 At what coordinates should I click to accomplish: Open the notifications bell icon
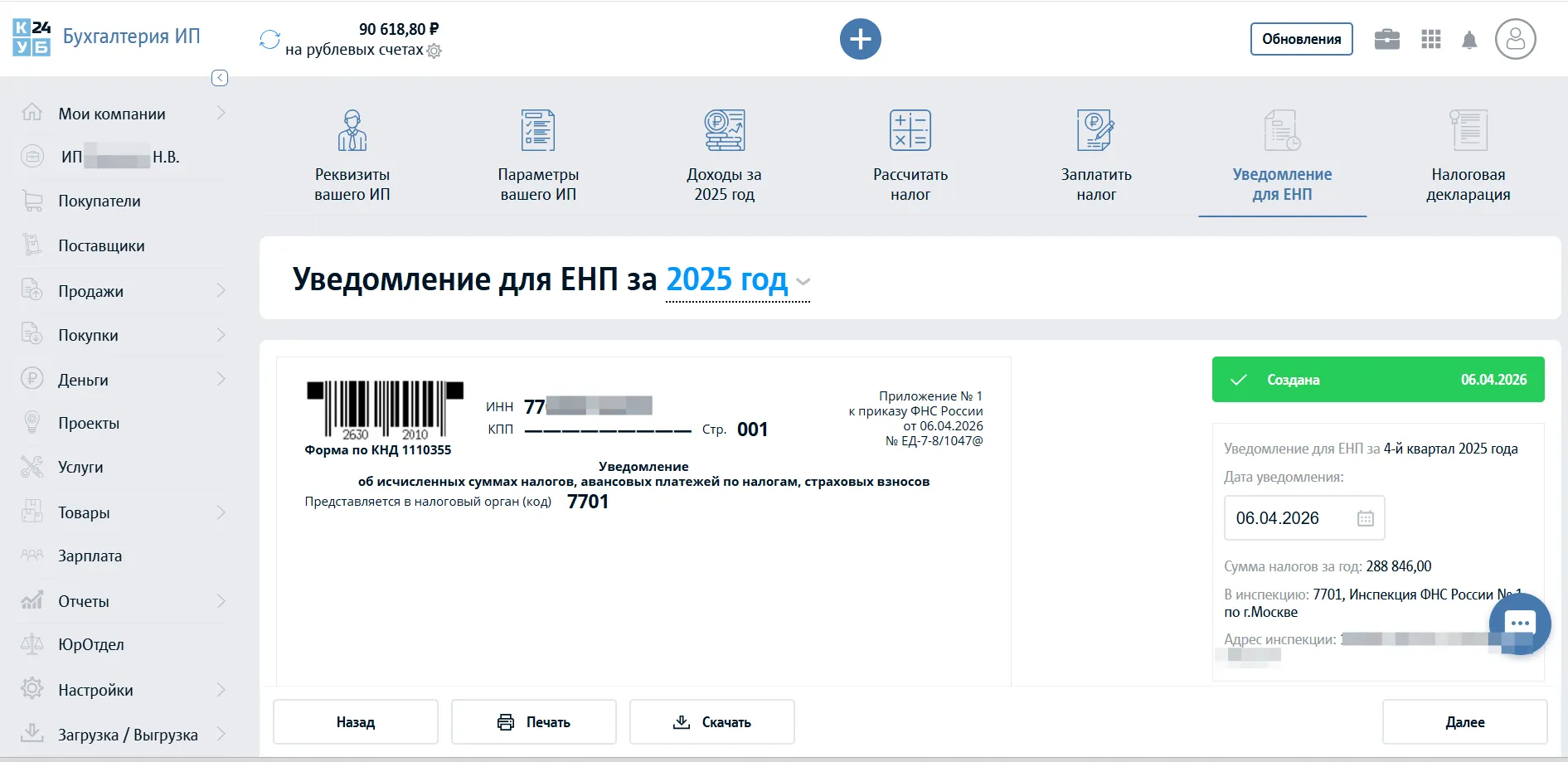coord(1470,39)
